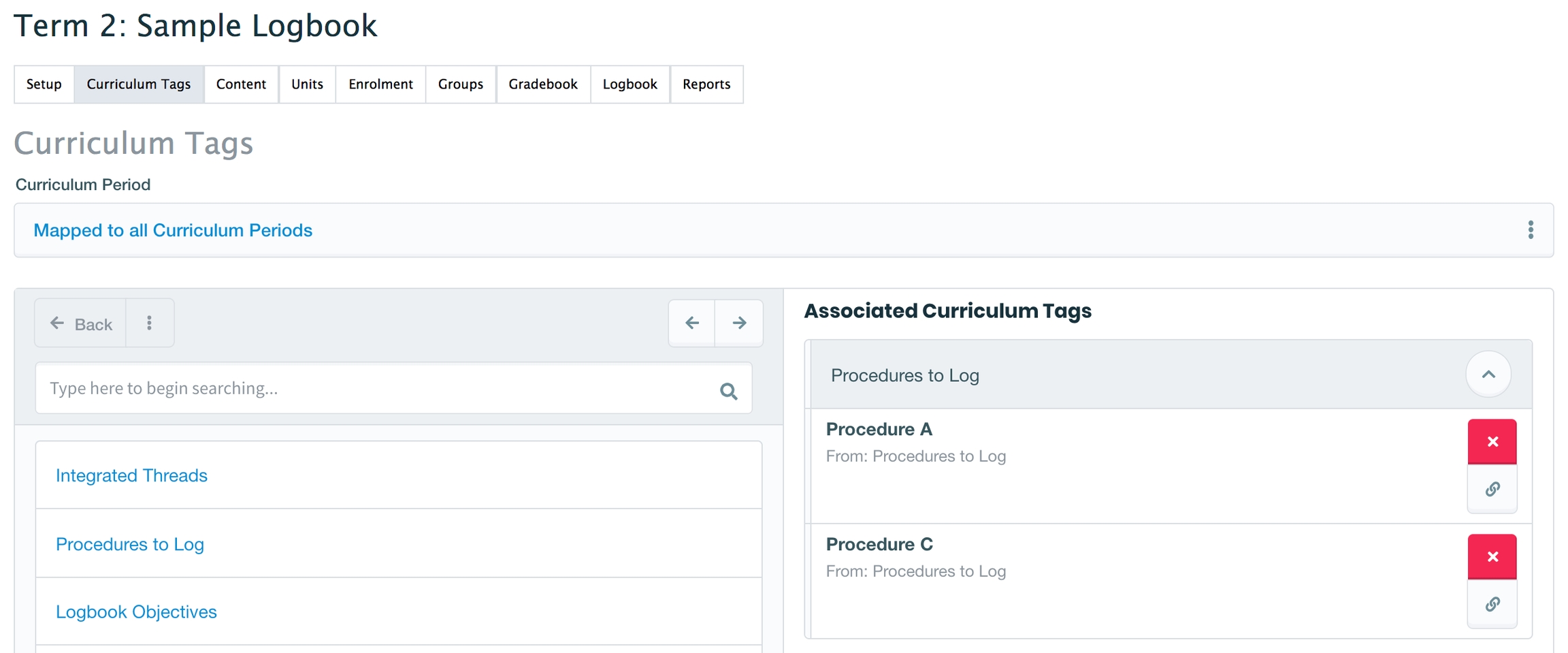
Task: Select the Enrolment tab
Action: [x=380, y=84]
